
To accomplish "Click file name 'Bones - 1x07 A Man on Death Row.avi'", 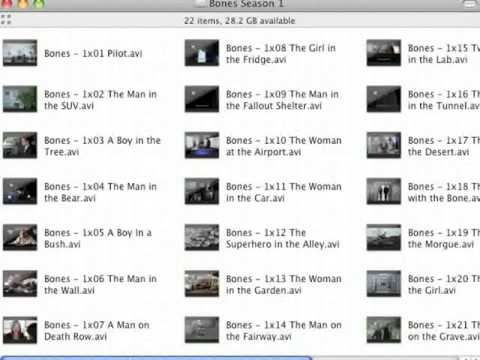I will click(97, 331).
